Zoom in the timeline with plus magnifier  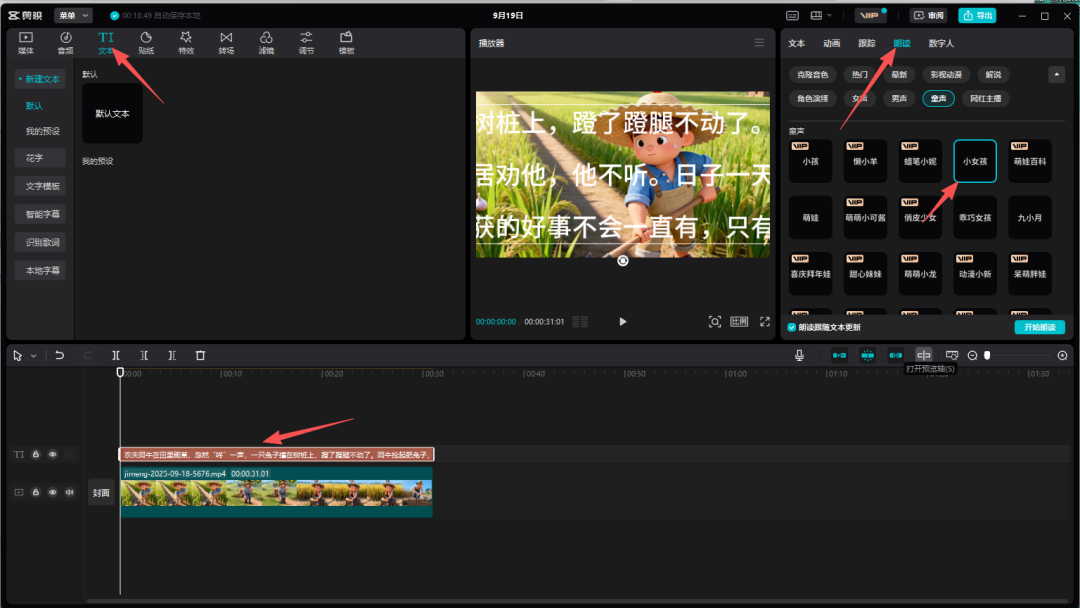point(1062,355)
